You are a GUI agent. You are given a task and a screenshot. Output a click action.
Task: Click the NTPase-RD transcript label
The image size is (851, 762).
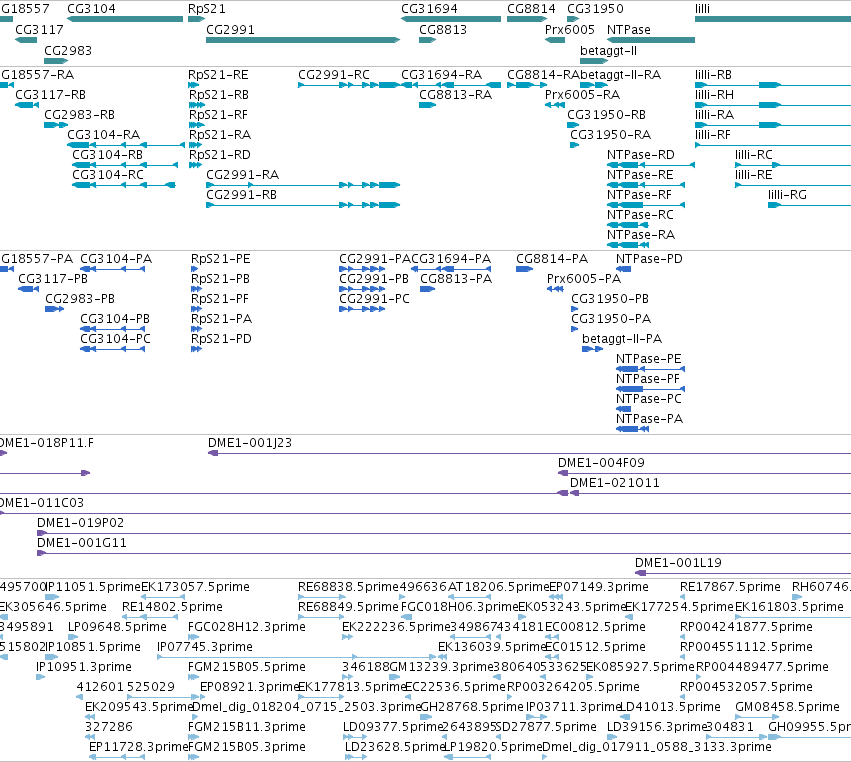(640, 155)
